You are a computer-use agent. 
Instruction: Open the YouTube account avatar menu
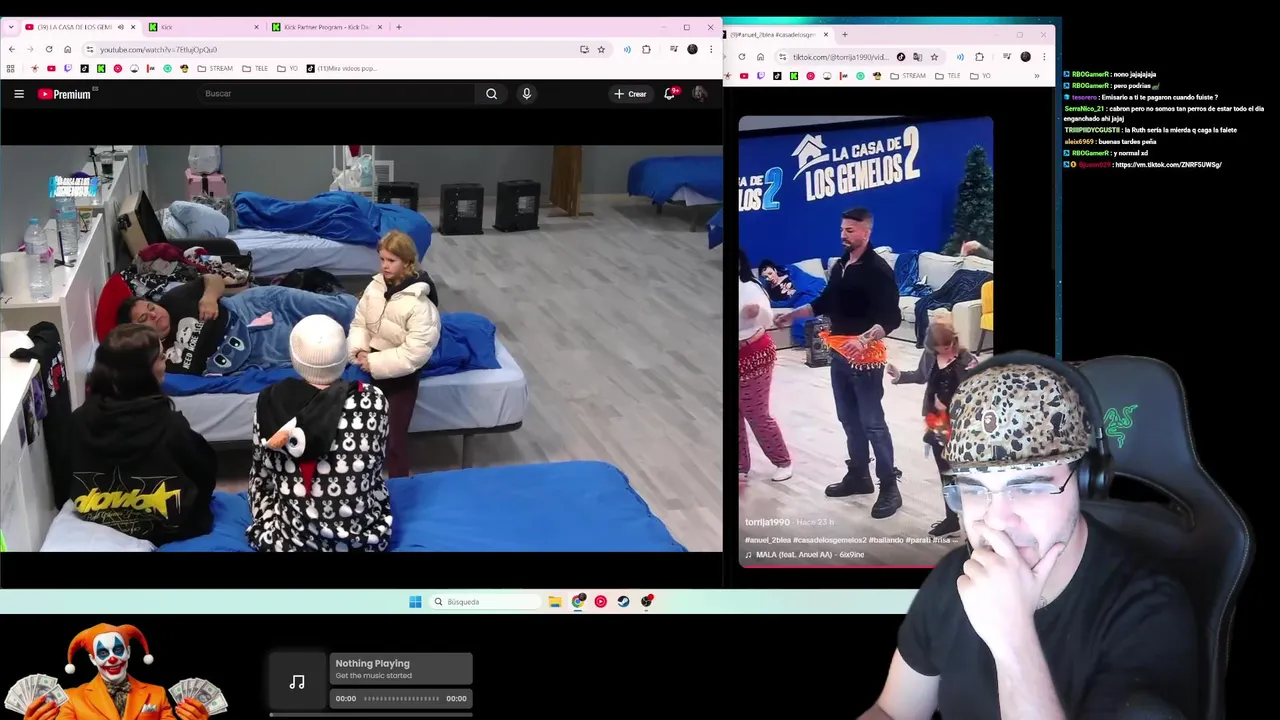click(700, 94)
